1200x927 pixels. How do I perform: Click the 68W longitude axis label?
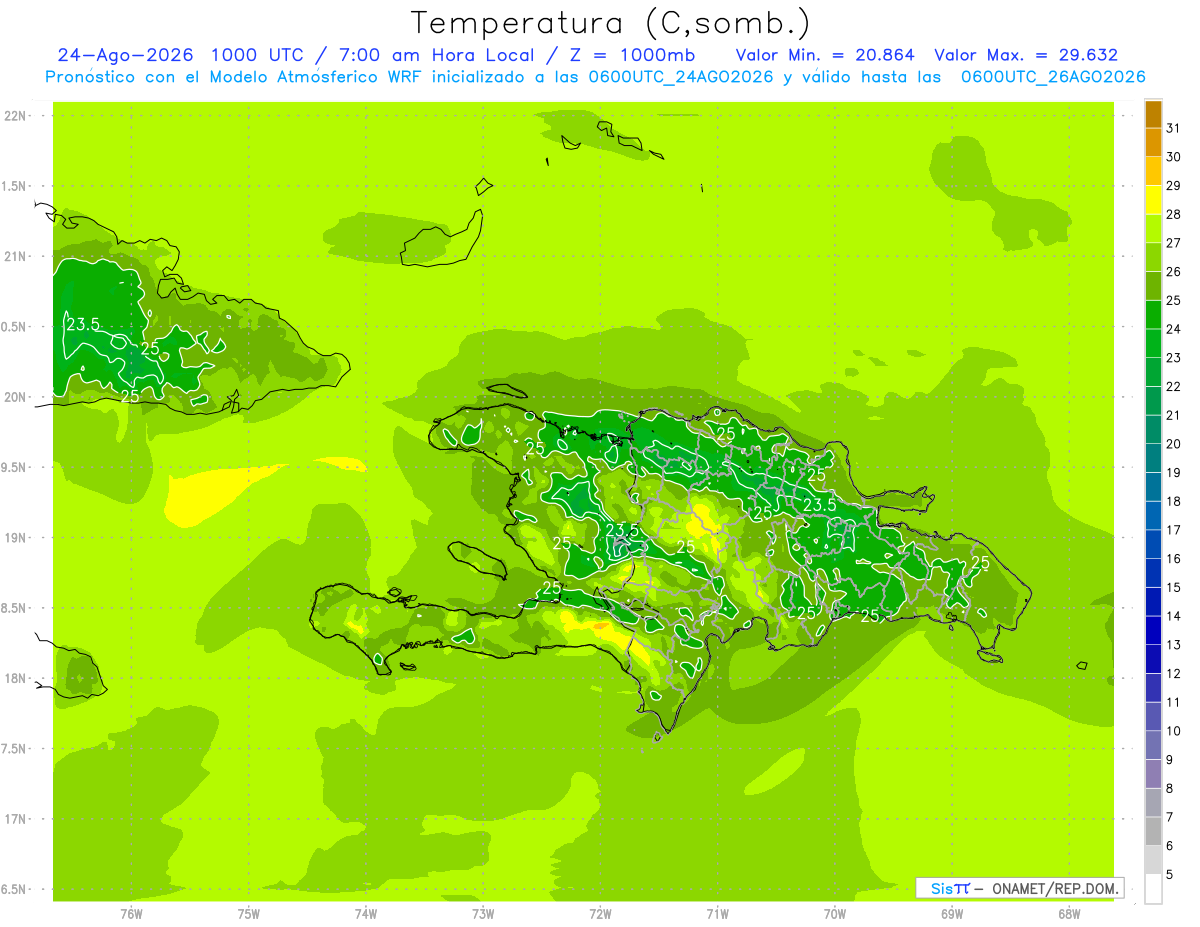[1069, 914]
